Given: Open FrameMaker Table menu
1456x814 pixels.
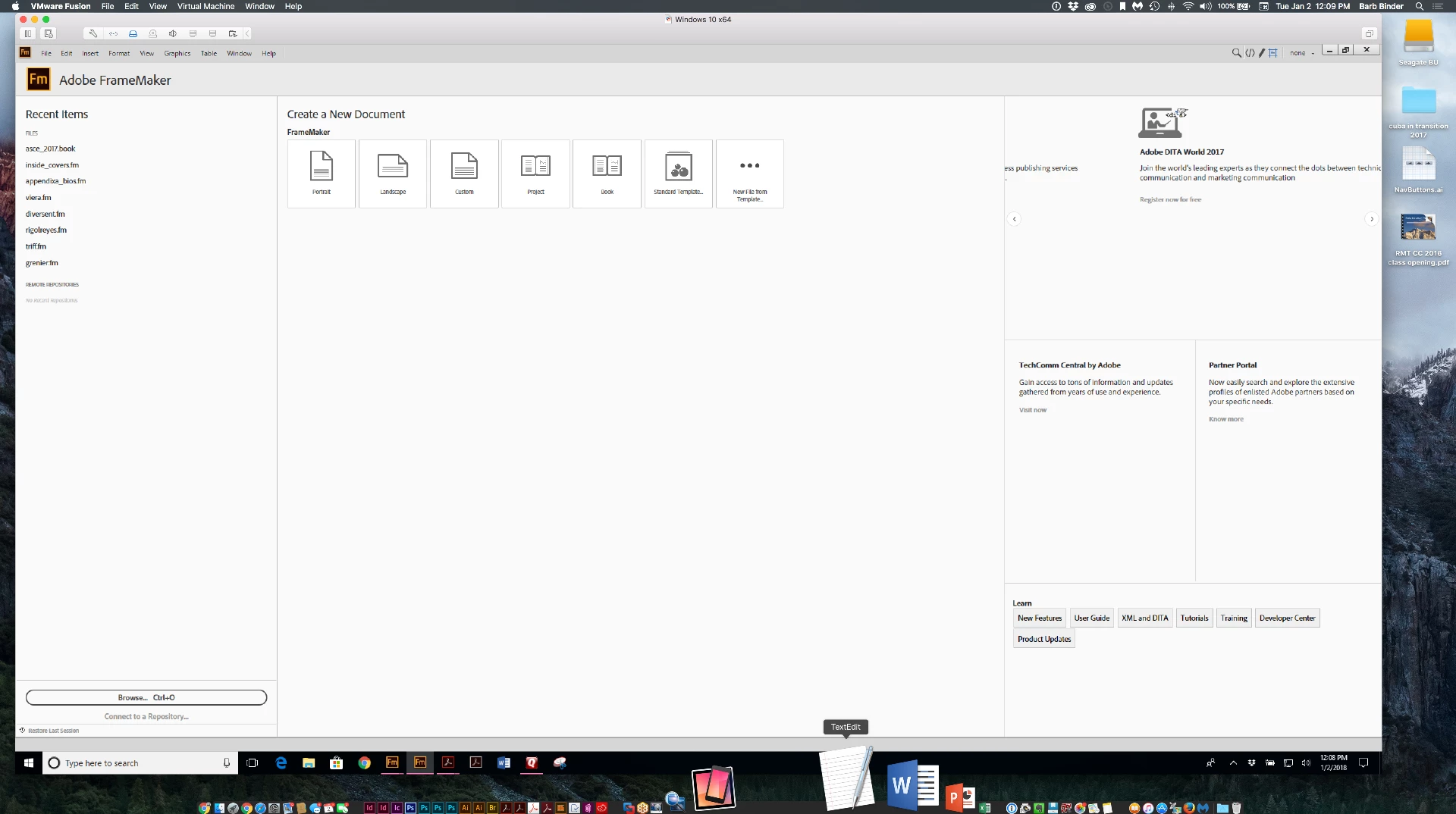Looking at the screenshot, I should tap(209, 54).
